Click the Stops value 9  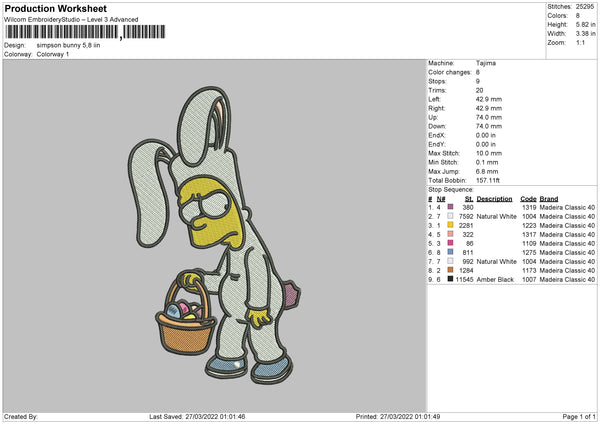click(478, 81)
